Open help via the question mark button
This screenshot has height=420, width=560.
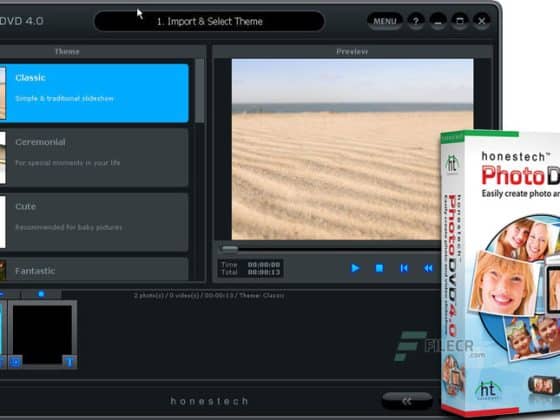coord(416,21)
